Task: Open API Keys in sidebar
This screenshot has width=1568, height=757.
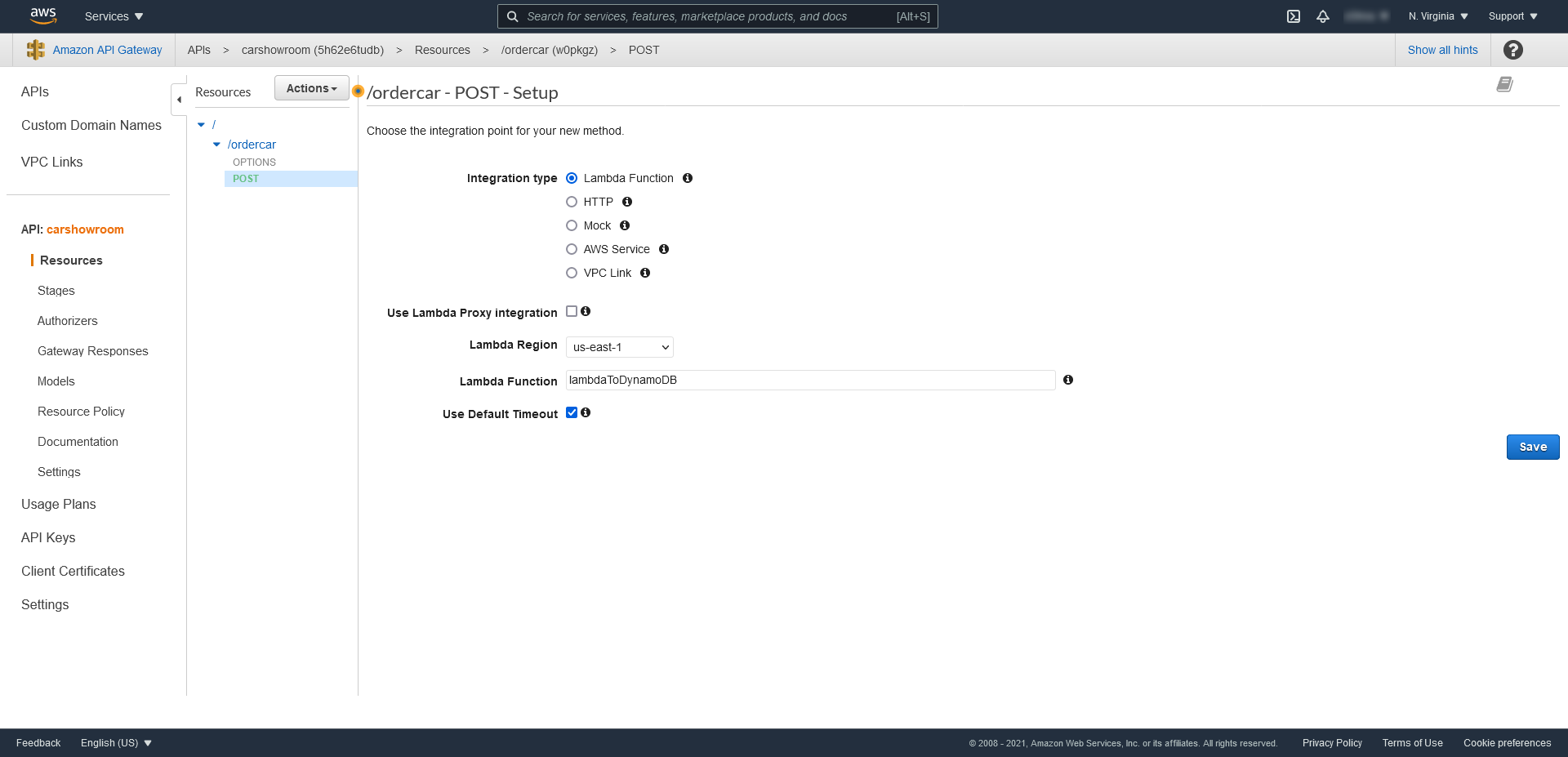Action: [48, 537]
